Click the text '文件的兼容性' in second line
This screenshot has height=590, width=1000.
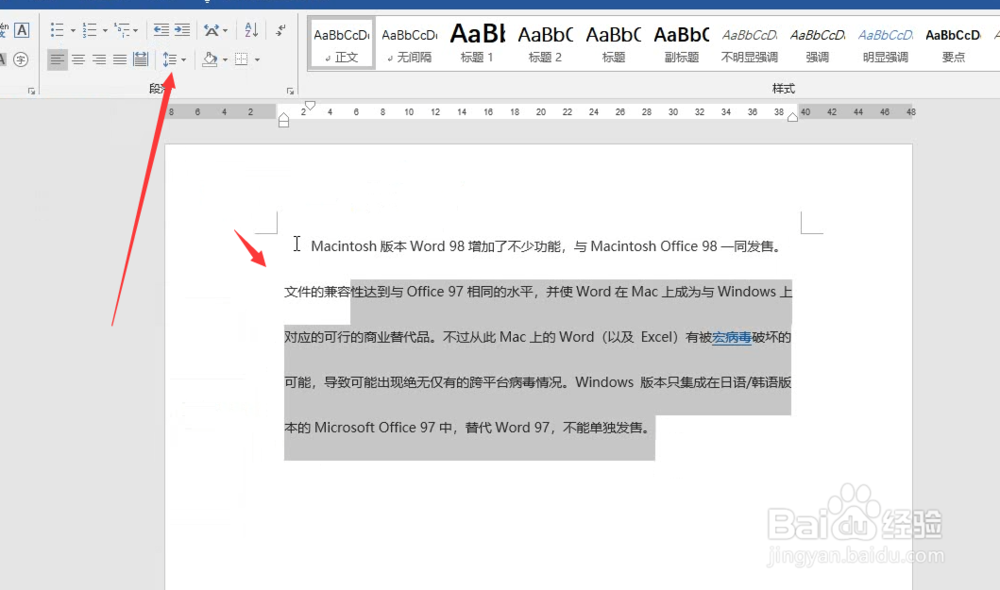pos(324,291)
